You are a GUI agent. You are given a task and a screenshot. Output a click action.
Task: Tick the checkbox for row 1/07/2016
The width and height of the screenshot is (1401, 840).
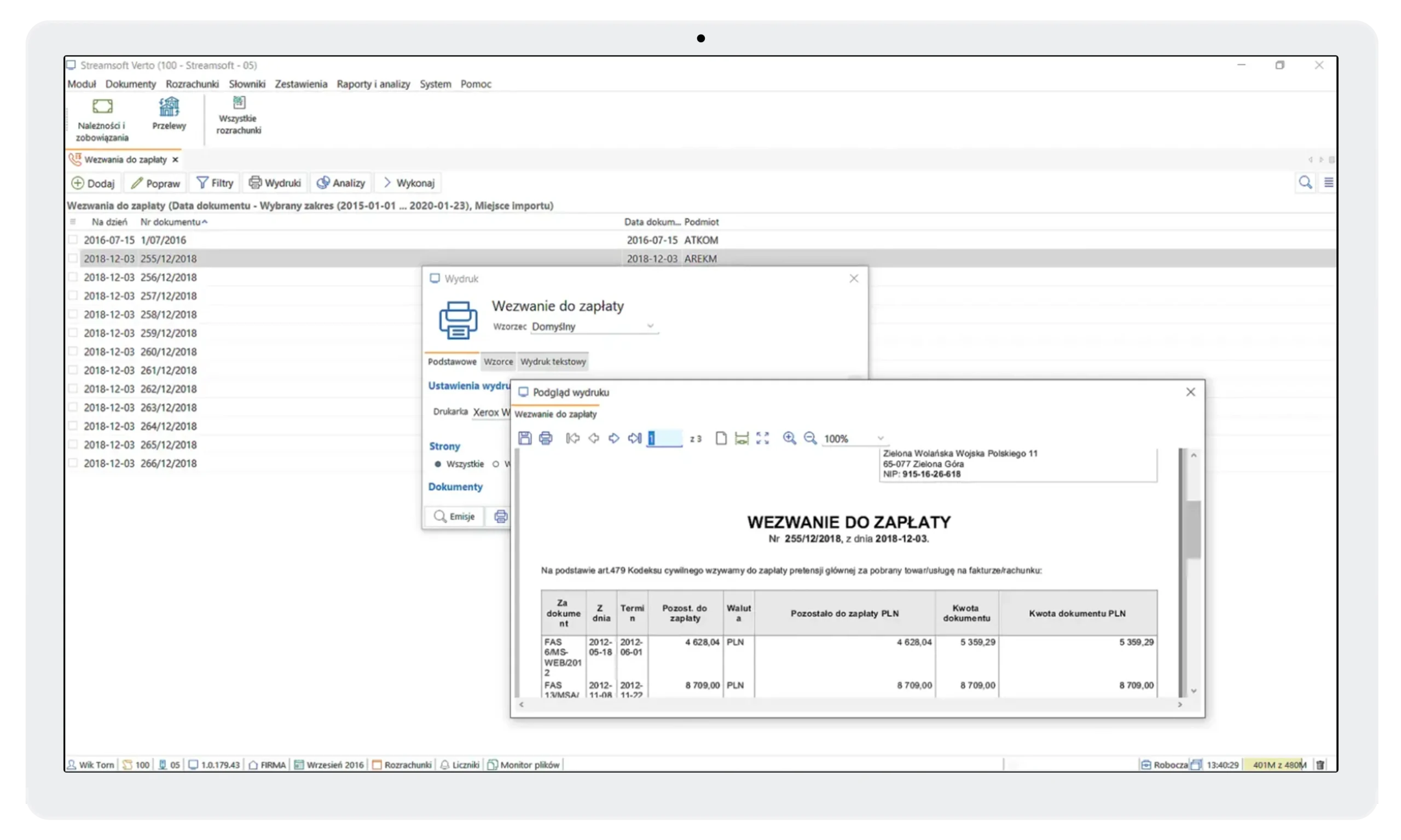[x=73, y=240]
